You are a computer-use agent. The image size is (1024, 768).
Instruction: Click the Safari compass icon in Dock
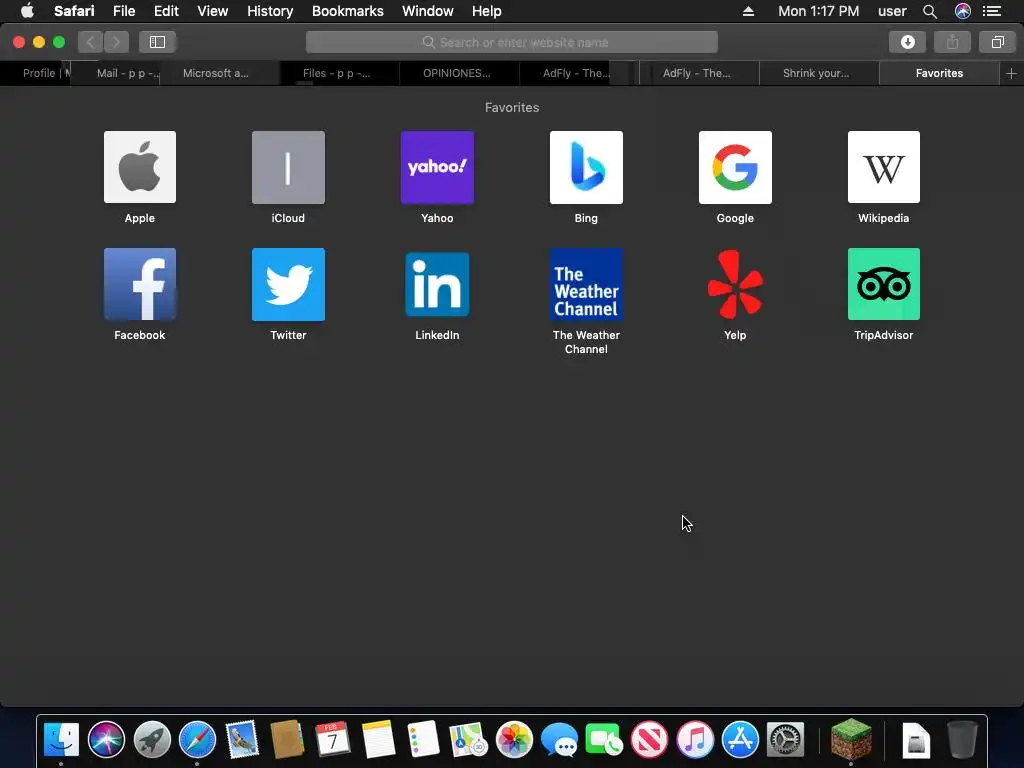pyautogui.click(x=197, y=739)
